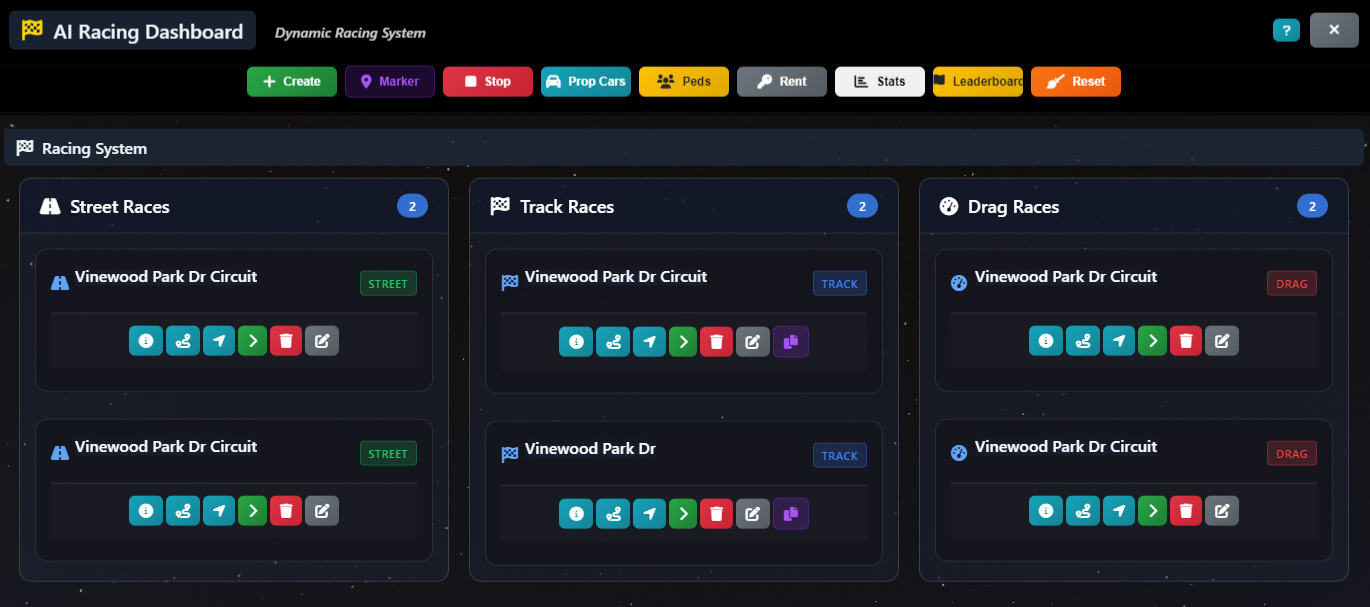This screenshot has height=607, width=1370.
Task: Open the help panel via question mark
Action: pyautogui.click(x=1286, y=30)
